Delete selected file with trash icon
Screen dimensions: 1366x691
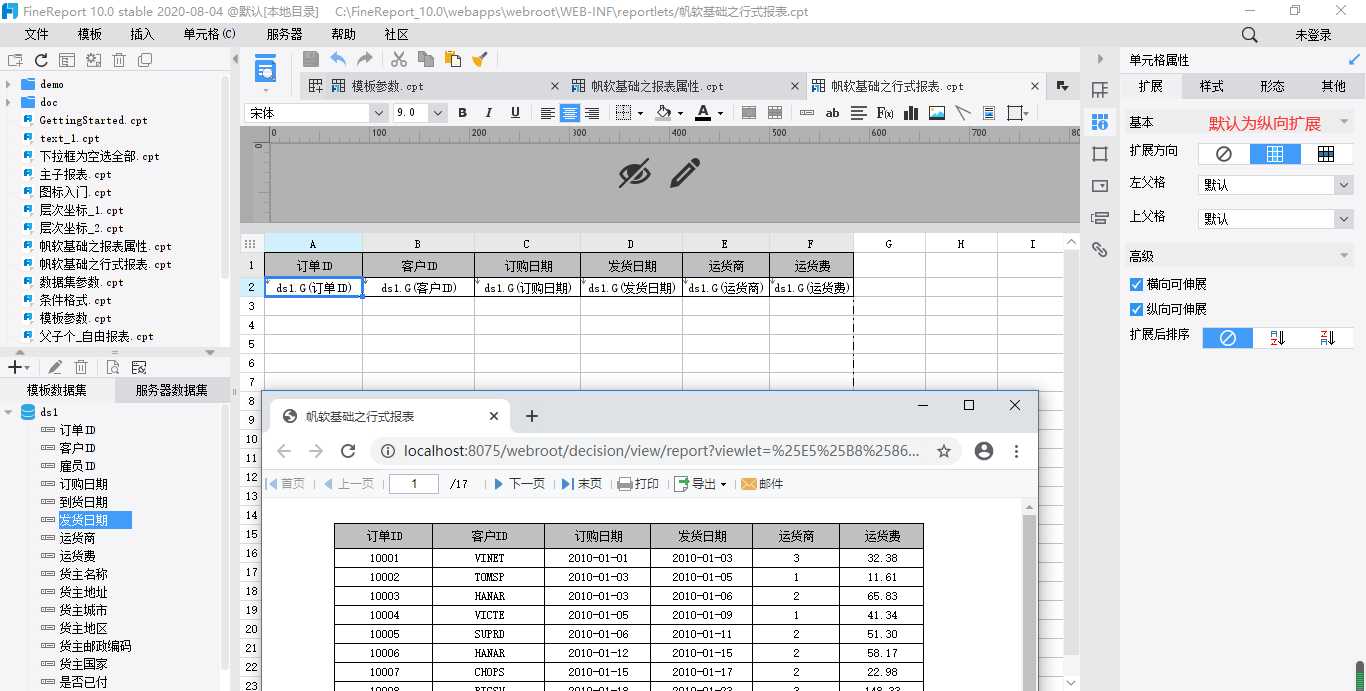pos(119,60)
